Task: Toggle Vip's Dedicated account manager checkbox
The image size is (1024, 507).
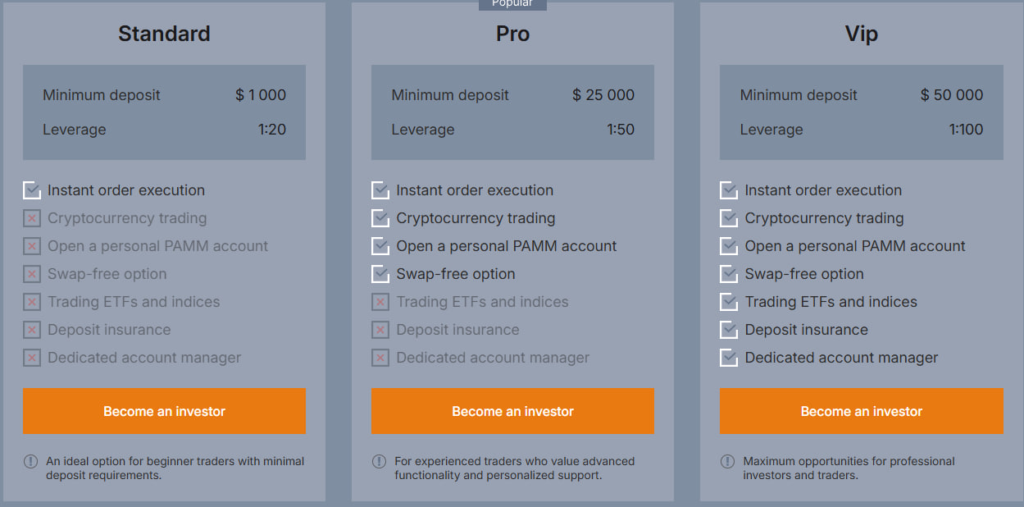Action: click(x=729, y=358)
